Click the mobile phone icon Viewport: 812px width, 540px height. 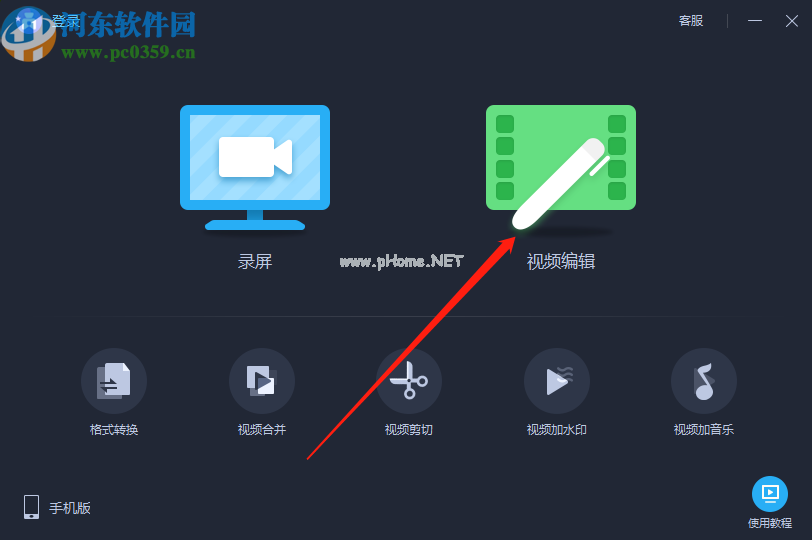[x=32, y=507]
